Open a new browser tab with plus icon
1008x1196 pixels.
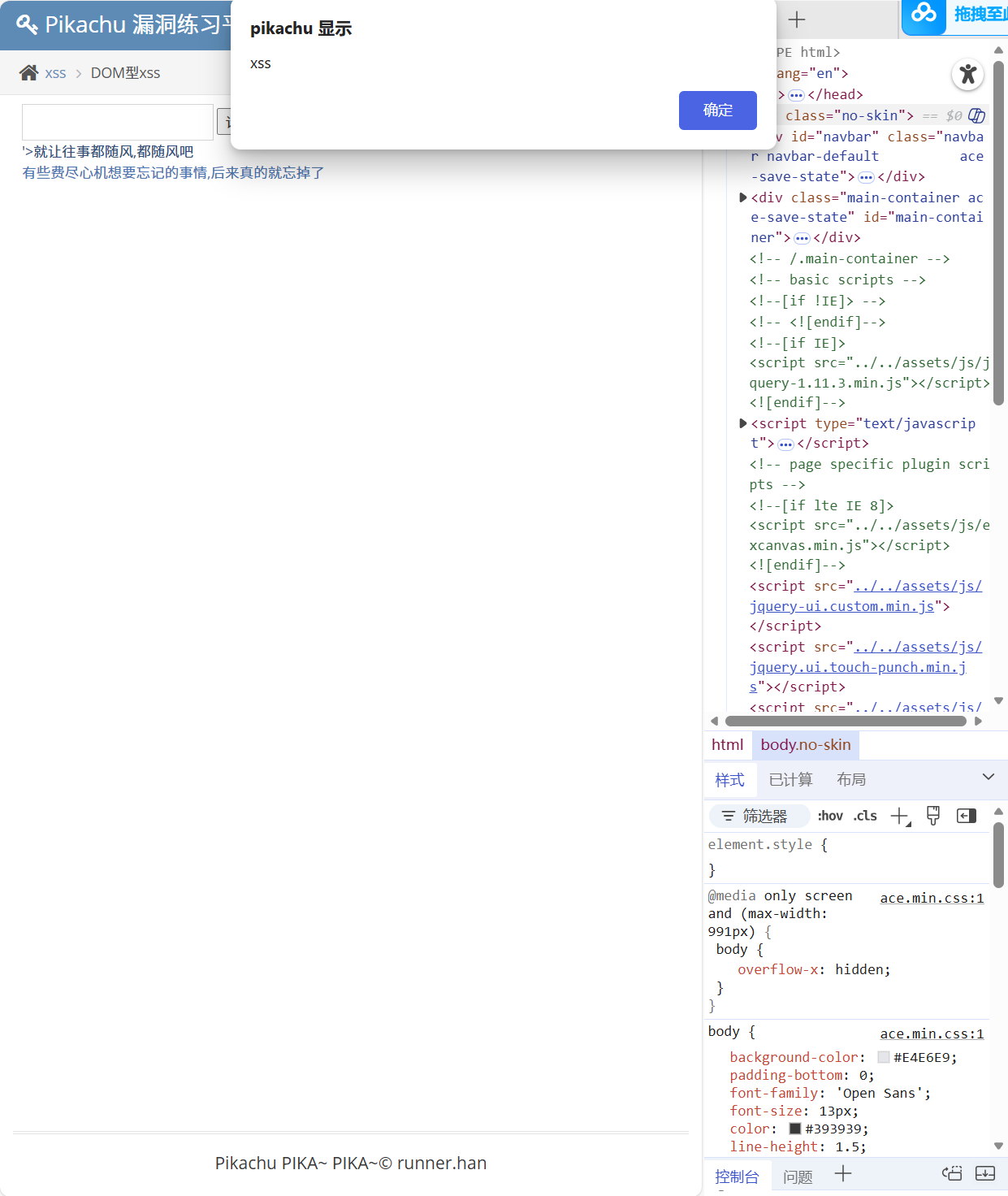[x=797, y=19]
